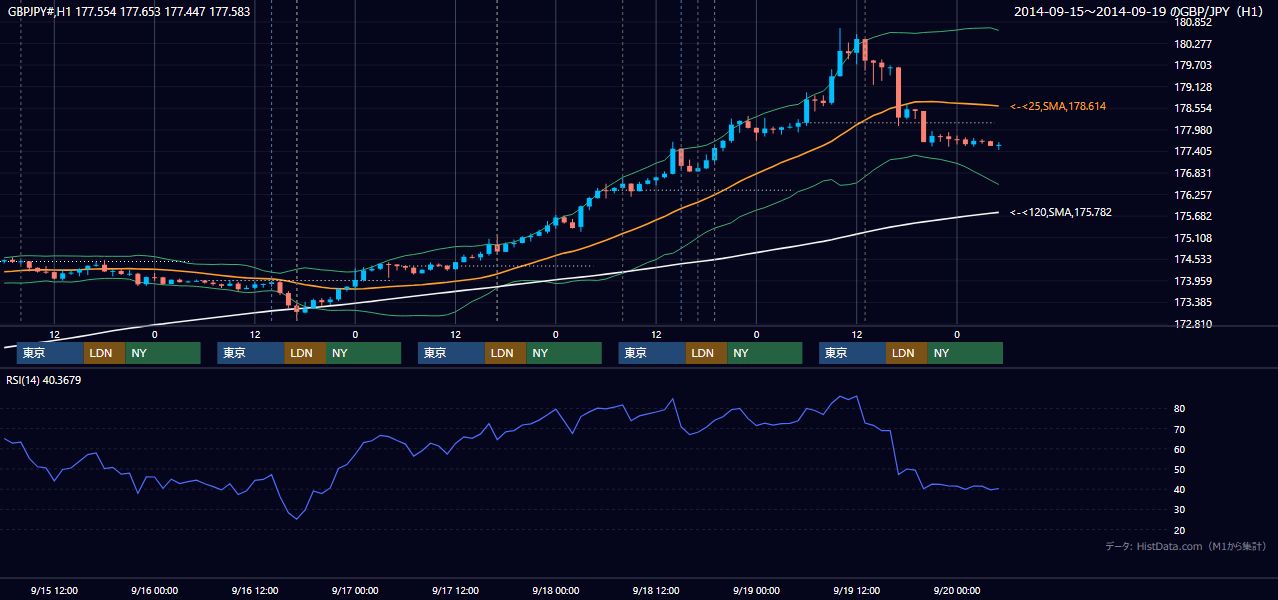Click price axis value 176.257
The height and width of the screenshot is (600, 1278).
(1193, 195)
